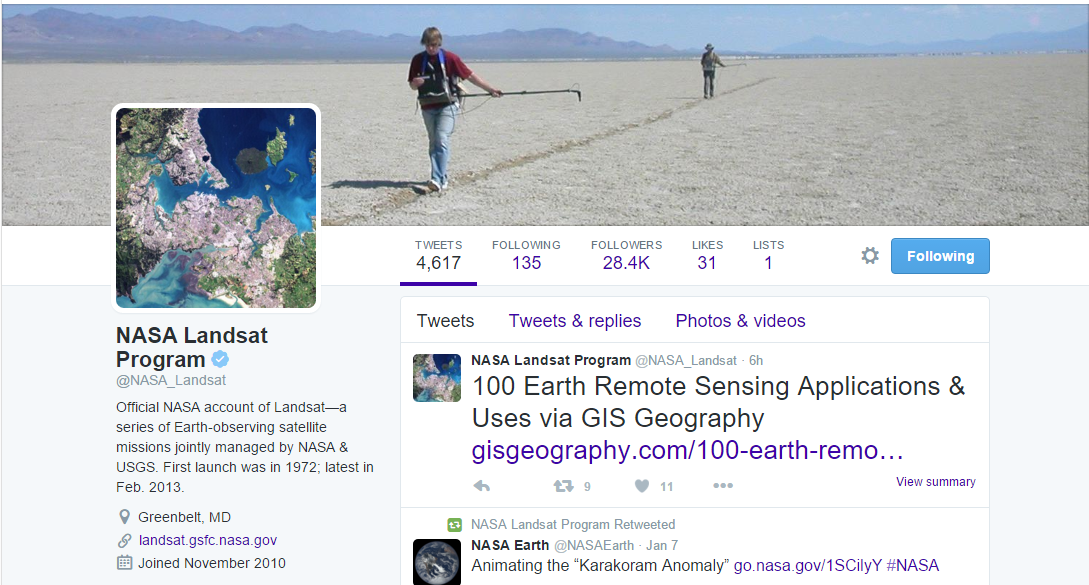The width and height of the screenshot is (1089, 585).
Task: Open more options on GIS Geography tweet
Action: coord(723,486)
